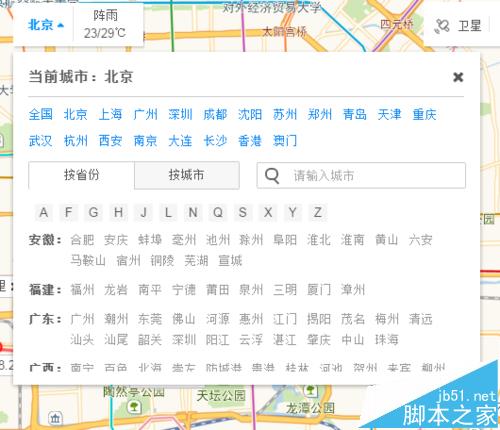Choose 澳门 in hot cities
Image resolution: width=500 pixels, height=430 pixels.
(285, 141)
